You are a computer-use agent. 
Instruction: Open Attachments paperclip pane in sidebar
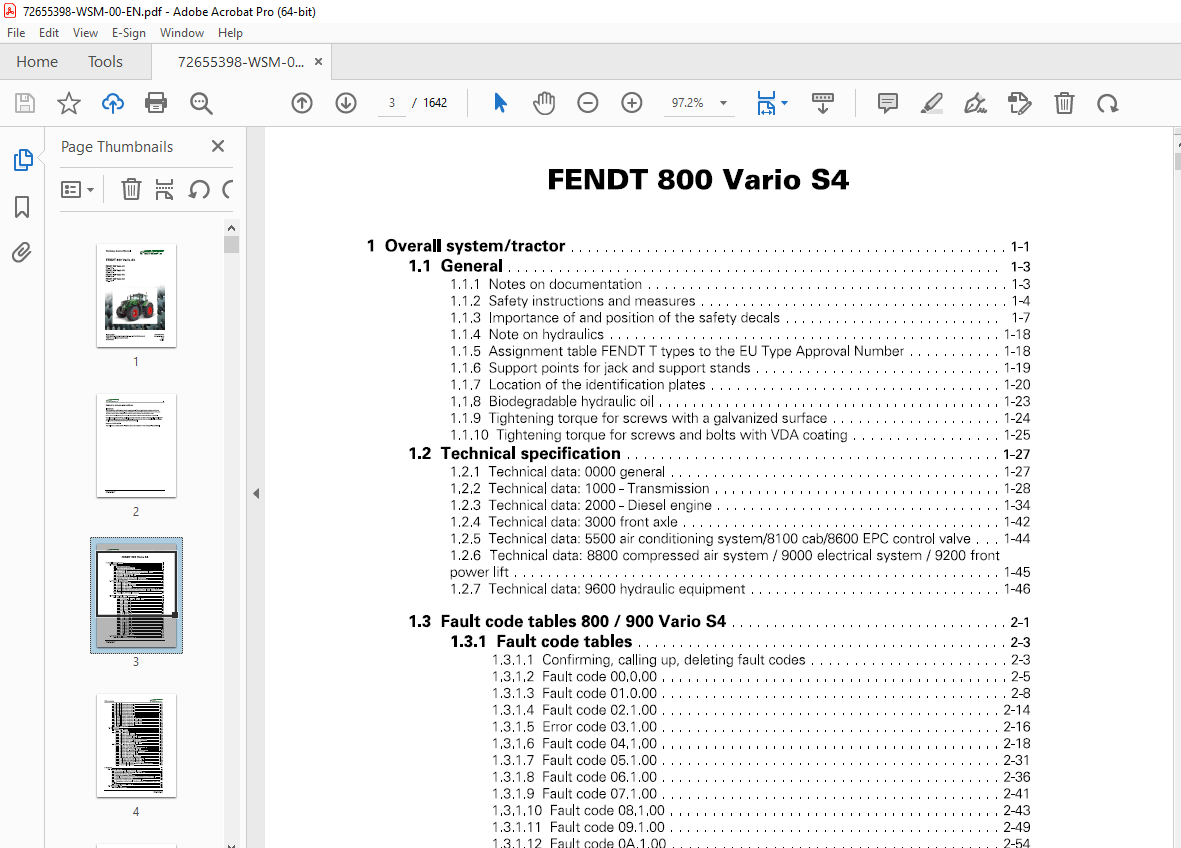pos(22,252)
